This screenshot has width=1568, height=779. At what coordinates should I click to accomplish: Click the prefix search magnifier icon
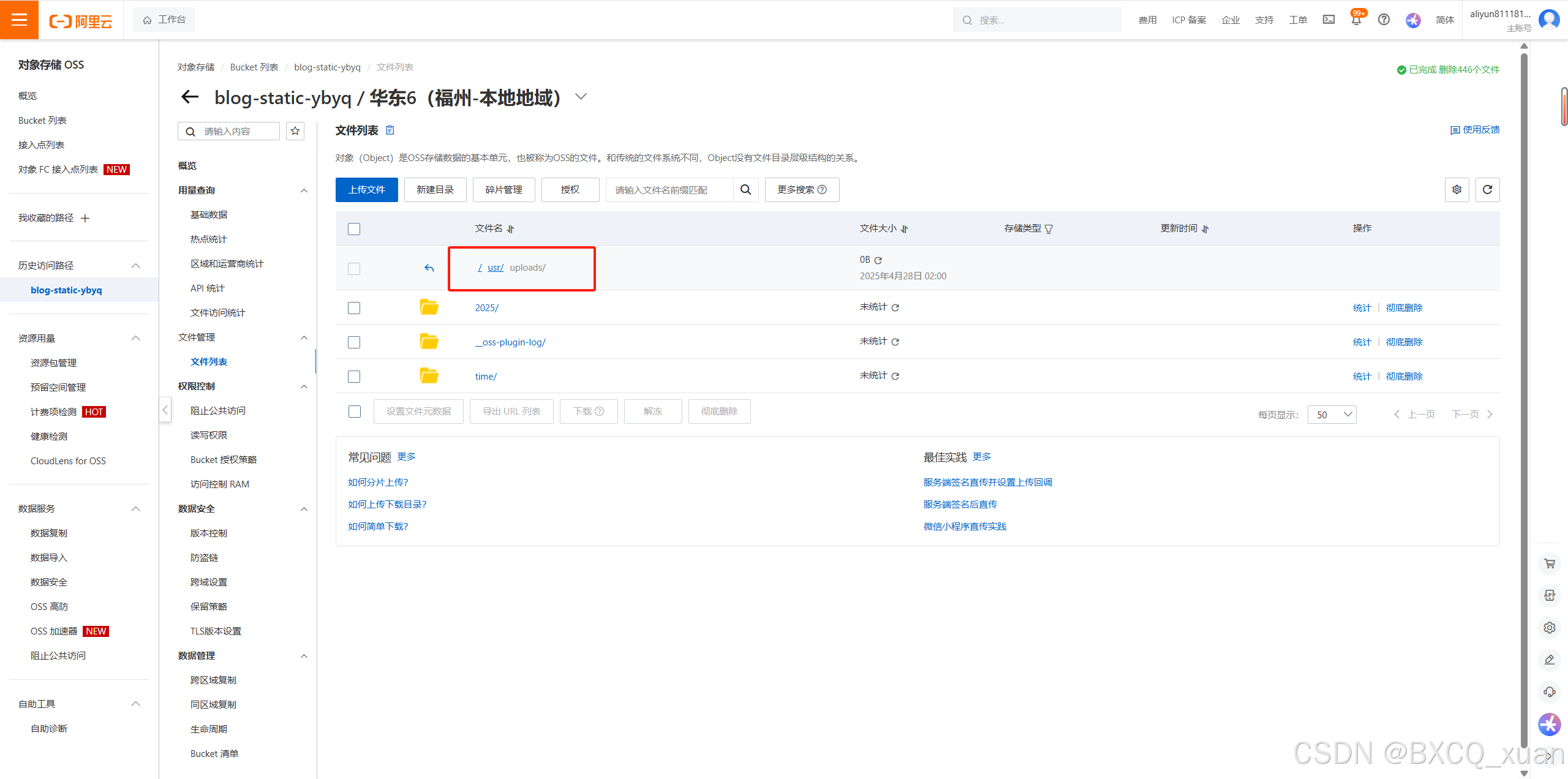[x=745, y=190]
